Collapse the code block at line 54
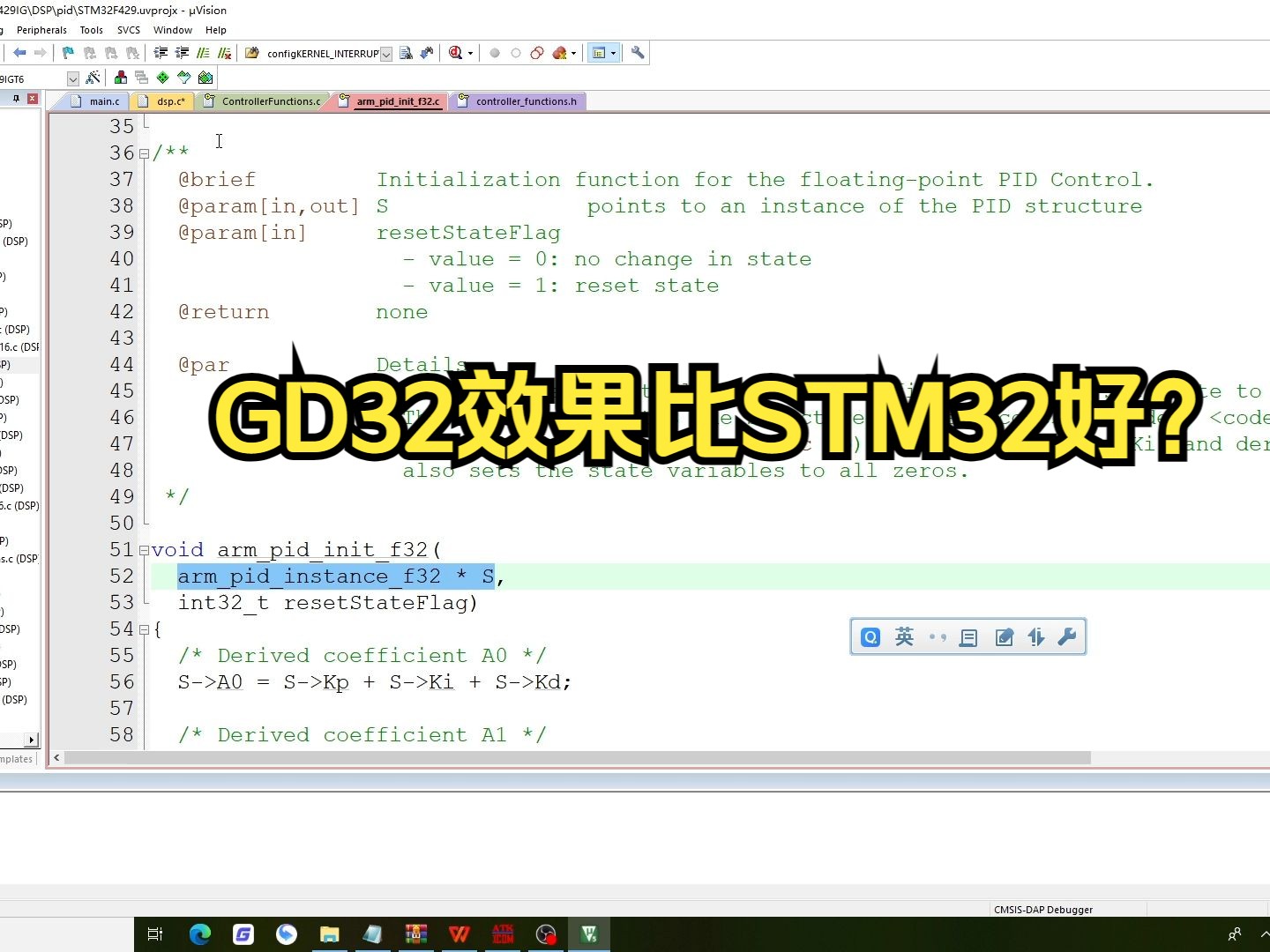1270x952 pixels. [144, 629]
